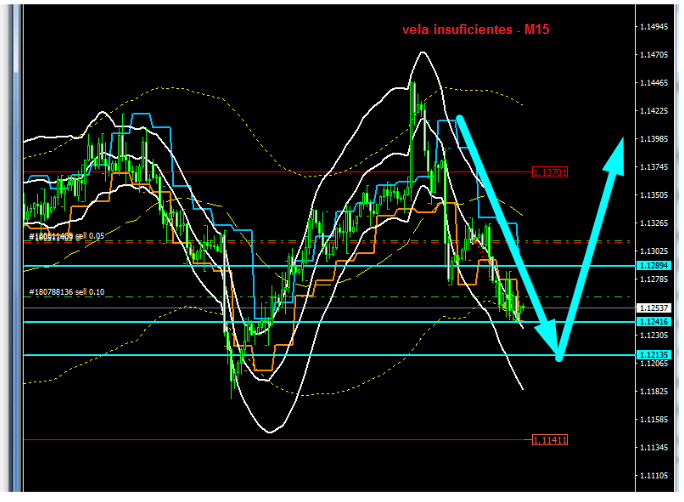The height and width of the screenshot is (502, 684).
Task: Click the cyan upward arrow drawing
Action: pos(592,250)
